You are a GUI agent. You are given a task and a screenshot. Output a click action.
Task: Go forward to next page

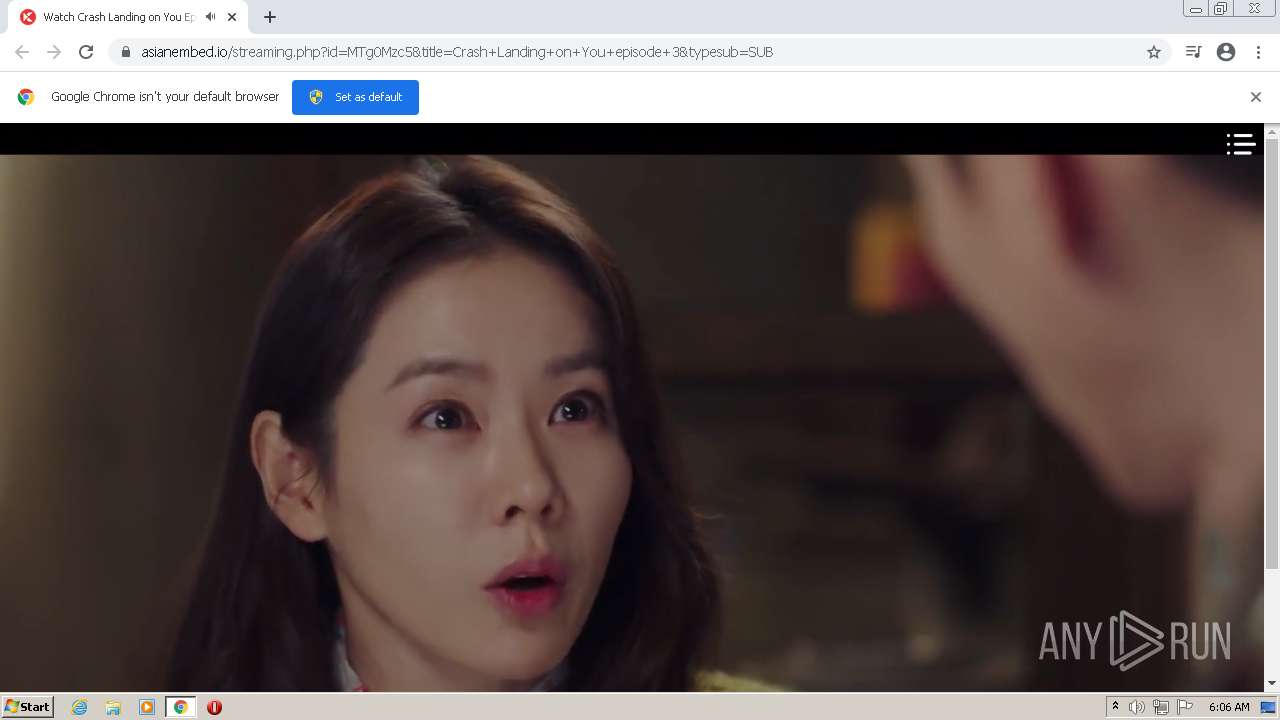point(54,52)
